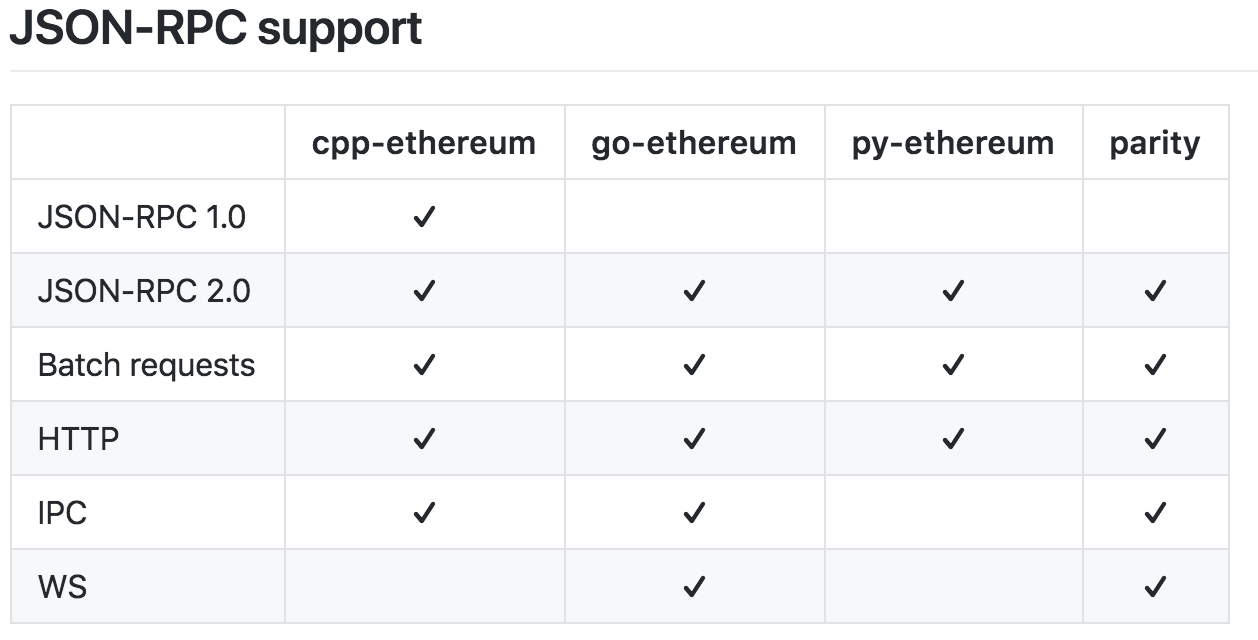Click the JSON-RPC 1.0 row label
The width and height of the screenshot is (1258, 640).
[x=142, y=217]
